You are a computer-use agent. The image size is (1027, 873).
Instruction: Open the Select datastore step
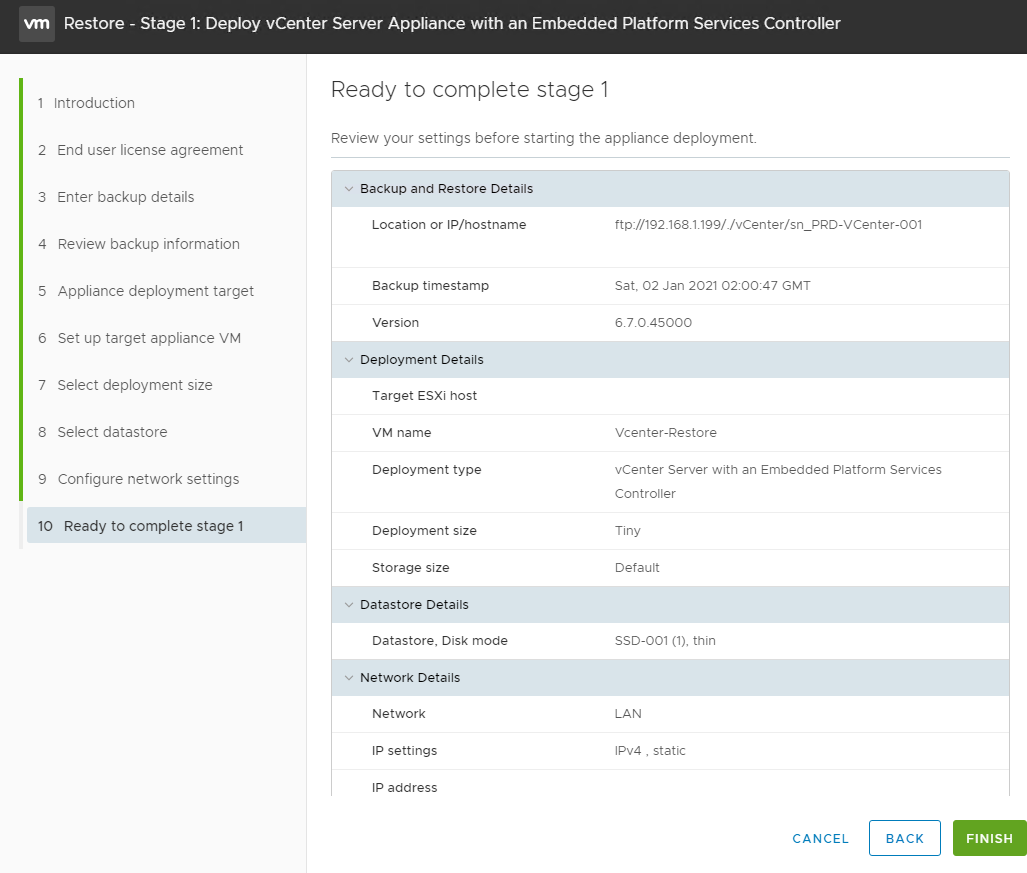coord(112,432)
